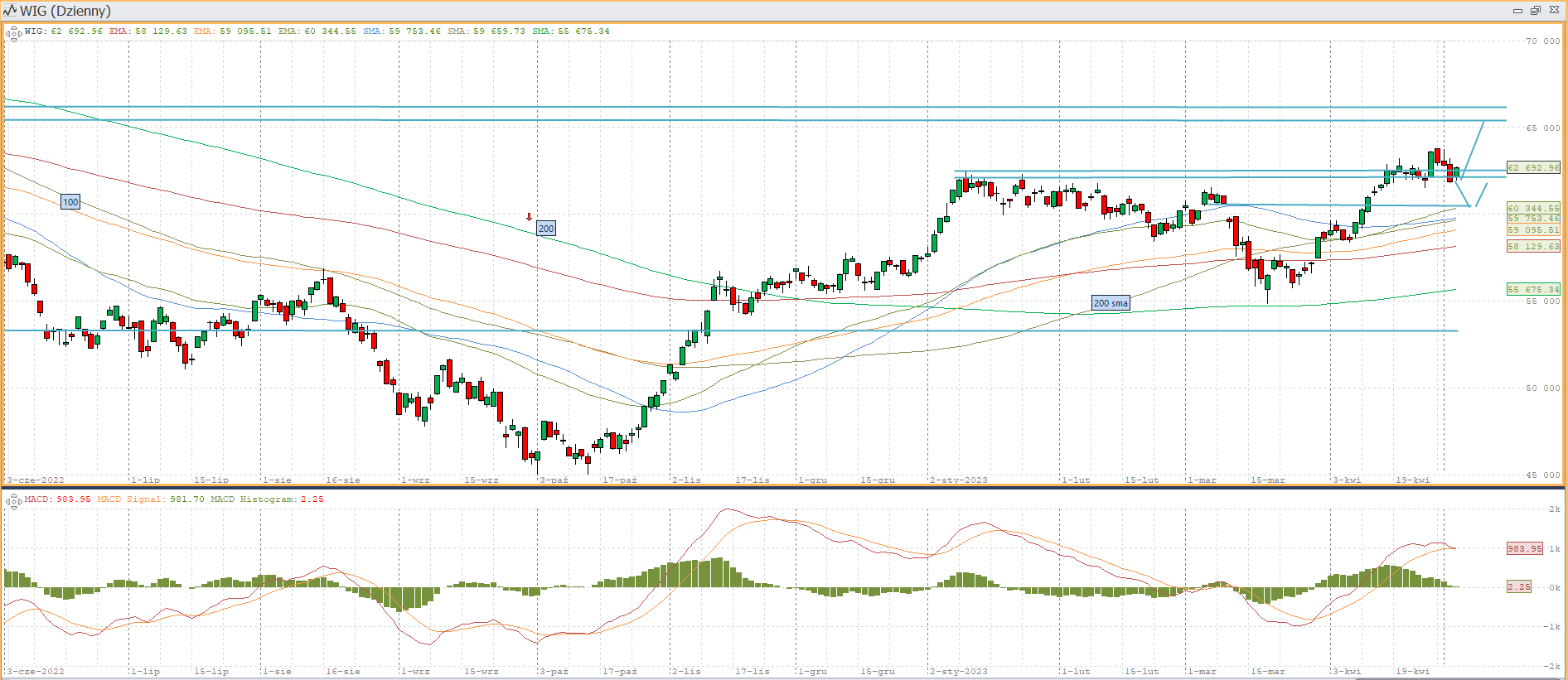
Task: Click the 55 675.34 SMA price axis tag
Action: click(x=1532, y=289)
